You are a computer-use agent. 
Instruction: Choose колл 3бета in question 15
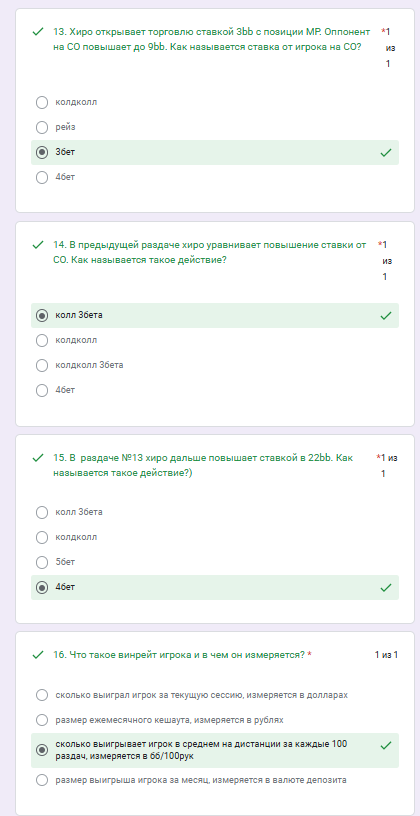point(42,513)
